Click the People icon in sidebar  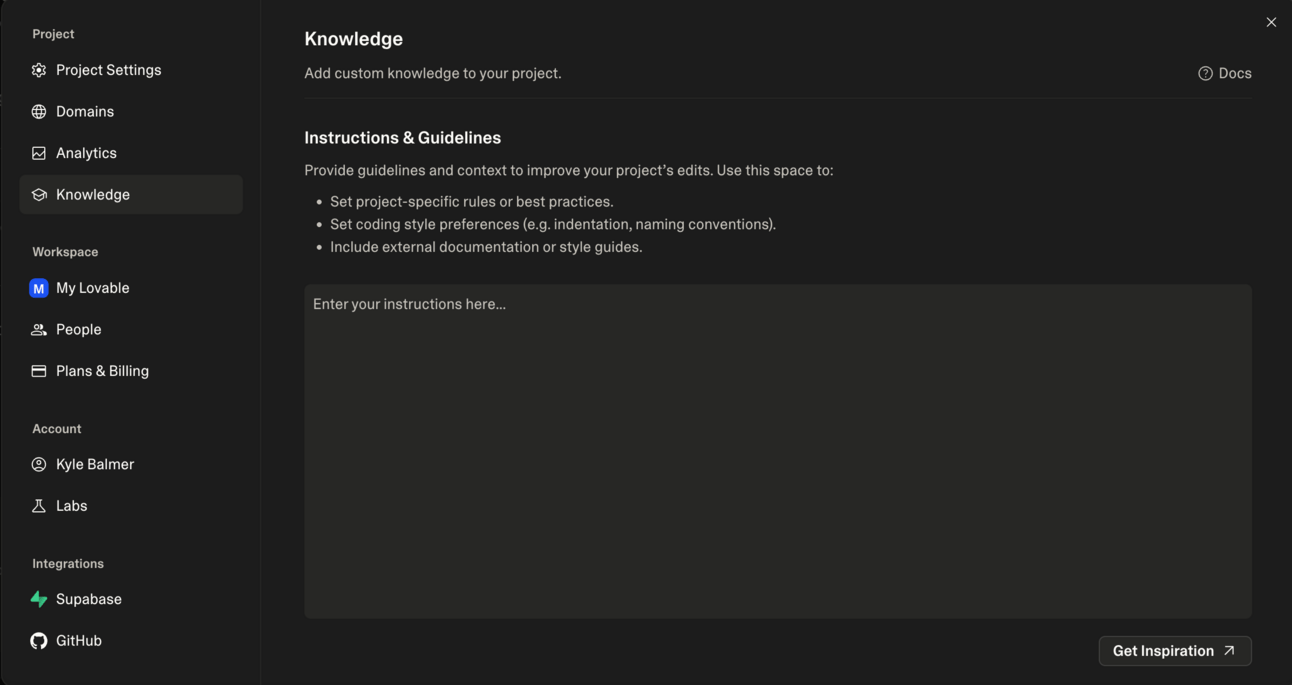pyautogui.click(x=39, y=330)
